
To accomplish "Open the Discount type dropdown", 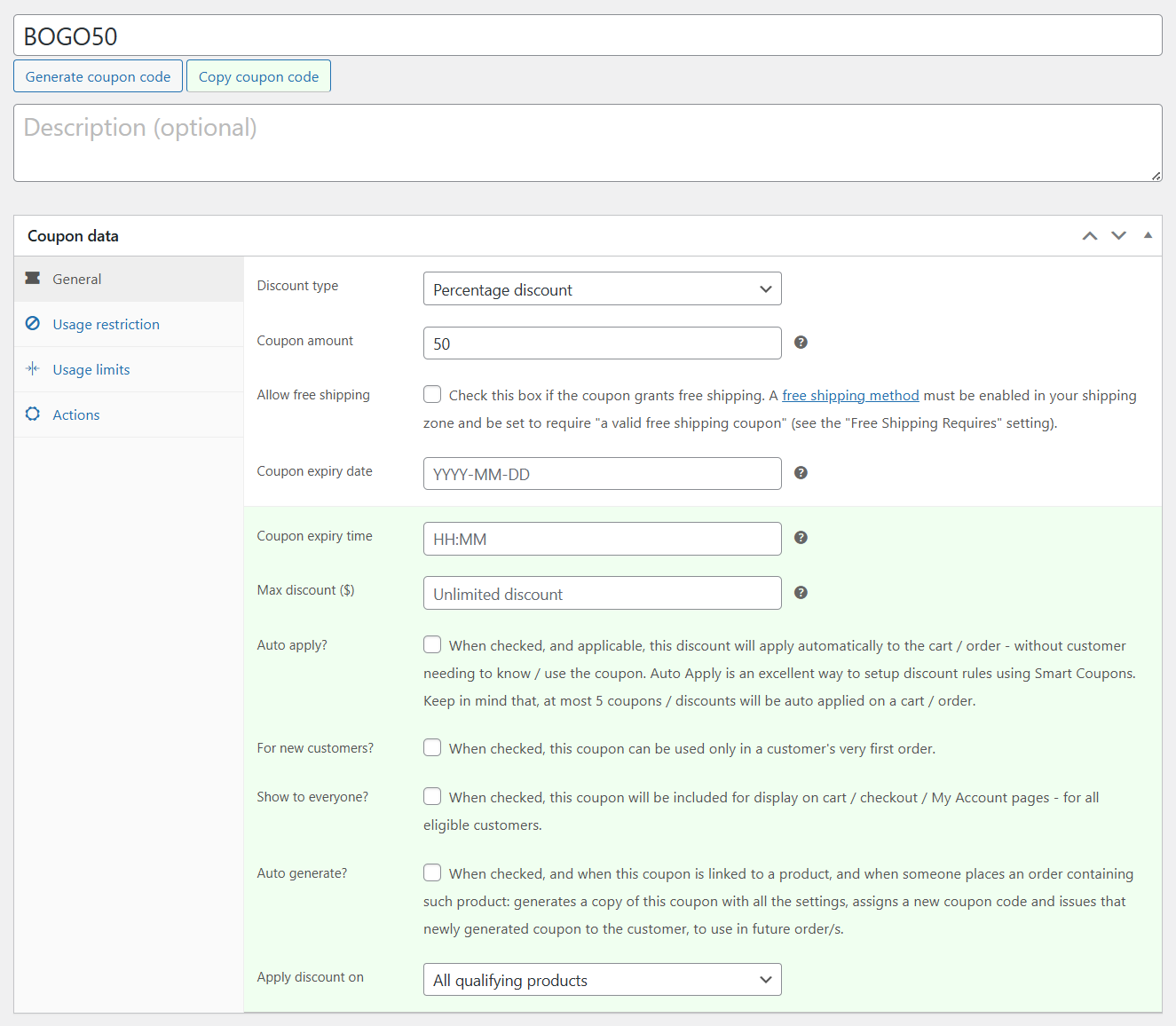I will pos(603,289).
